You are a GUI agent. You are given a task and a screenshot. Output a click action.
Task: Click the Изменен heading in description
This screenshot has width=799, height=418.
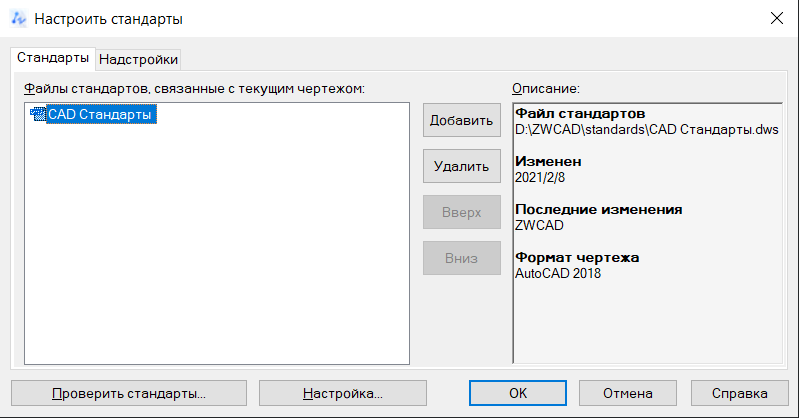(548, 161)
